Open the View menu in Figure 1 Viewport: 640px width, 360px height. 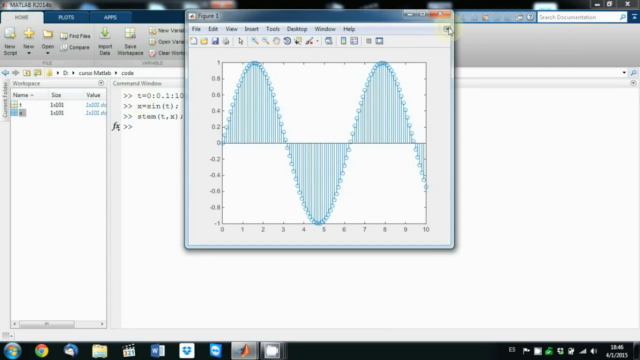point(231,29)
